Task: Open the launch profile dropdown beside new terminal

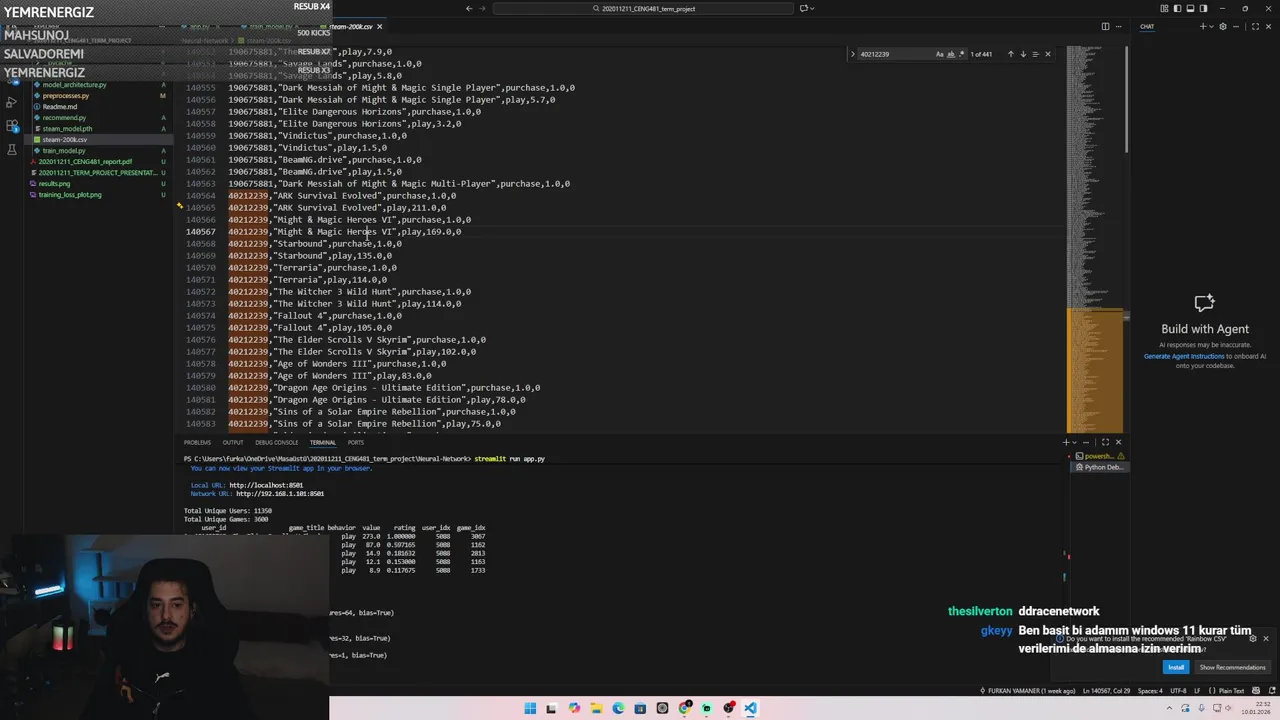Action: pos(1075,442)
